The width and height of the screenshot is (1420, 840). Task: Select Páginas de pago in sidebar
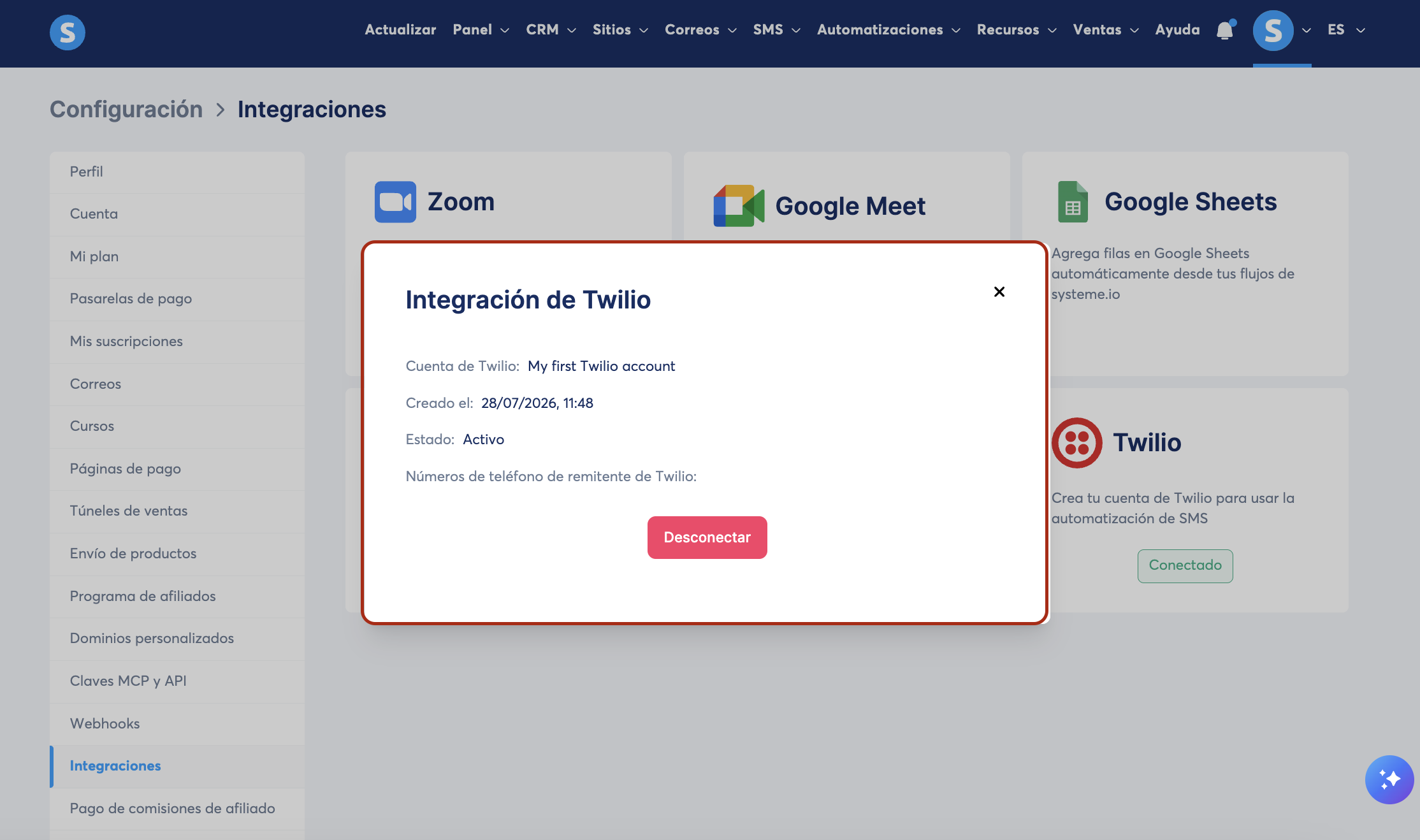coord(177,469)
